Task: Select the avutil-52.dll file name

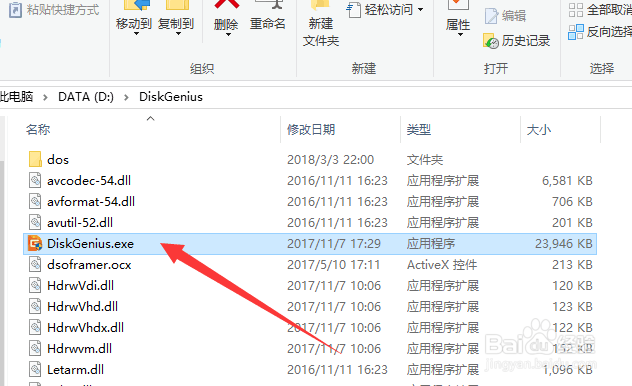Action: pyautogui.click(x=80, y=222)
